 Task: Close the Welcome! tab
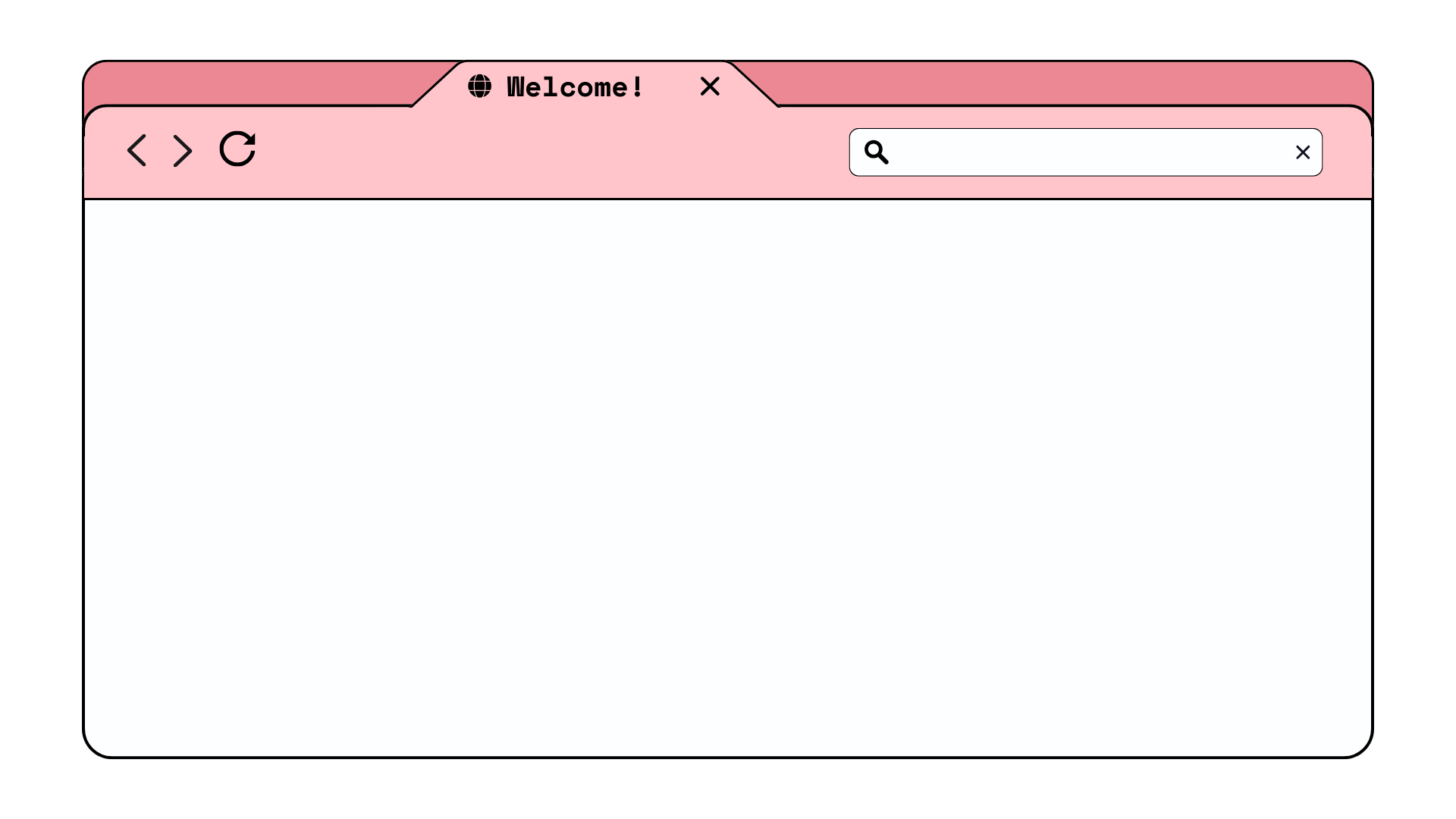710,86
